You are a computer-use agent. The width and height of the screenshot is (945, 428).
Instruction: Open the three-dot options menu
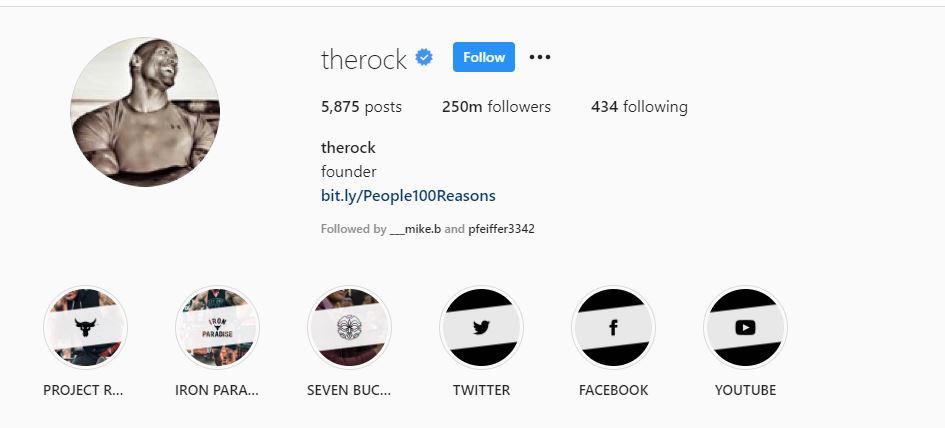(x=539, y=57)
